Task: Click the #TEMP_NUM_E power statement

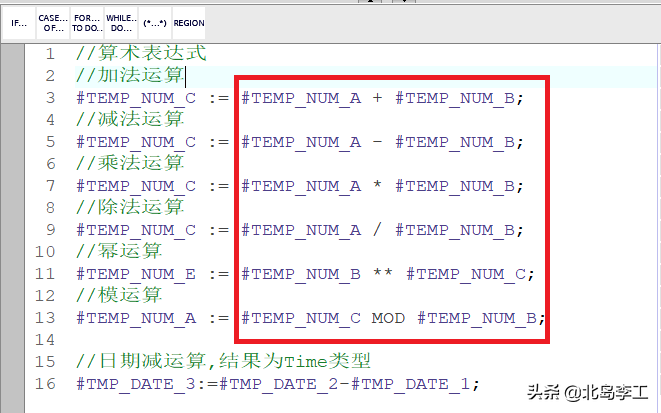Action: (x=305, y=274)
